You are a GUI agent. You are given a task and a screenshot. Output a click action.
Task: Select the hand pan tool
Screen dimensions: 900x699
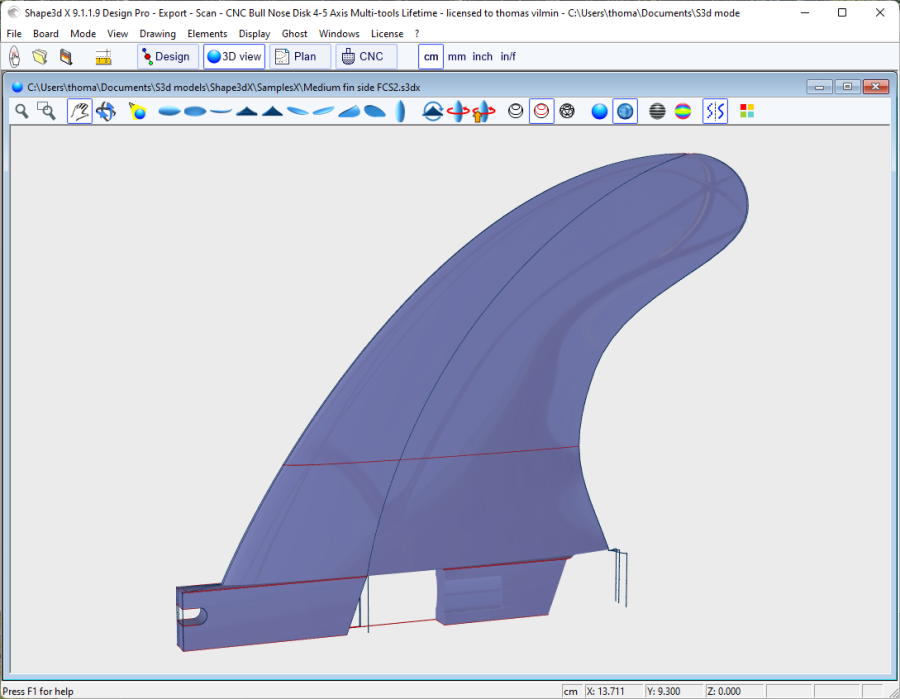pyautogui.click(x=79, y=111)
